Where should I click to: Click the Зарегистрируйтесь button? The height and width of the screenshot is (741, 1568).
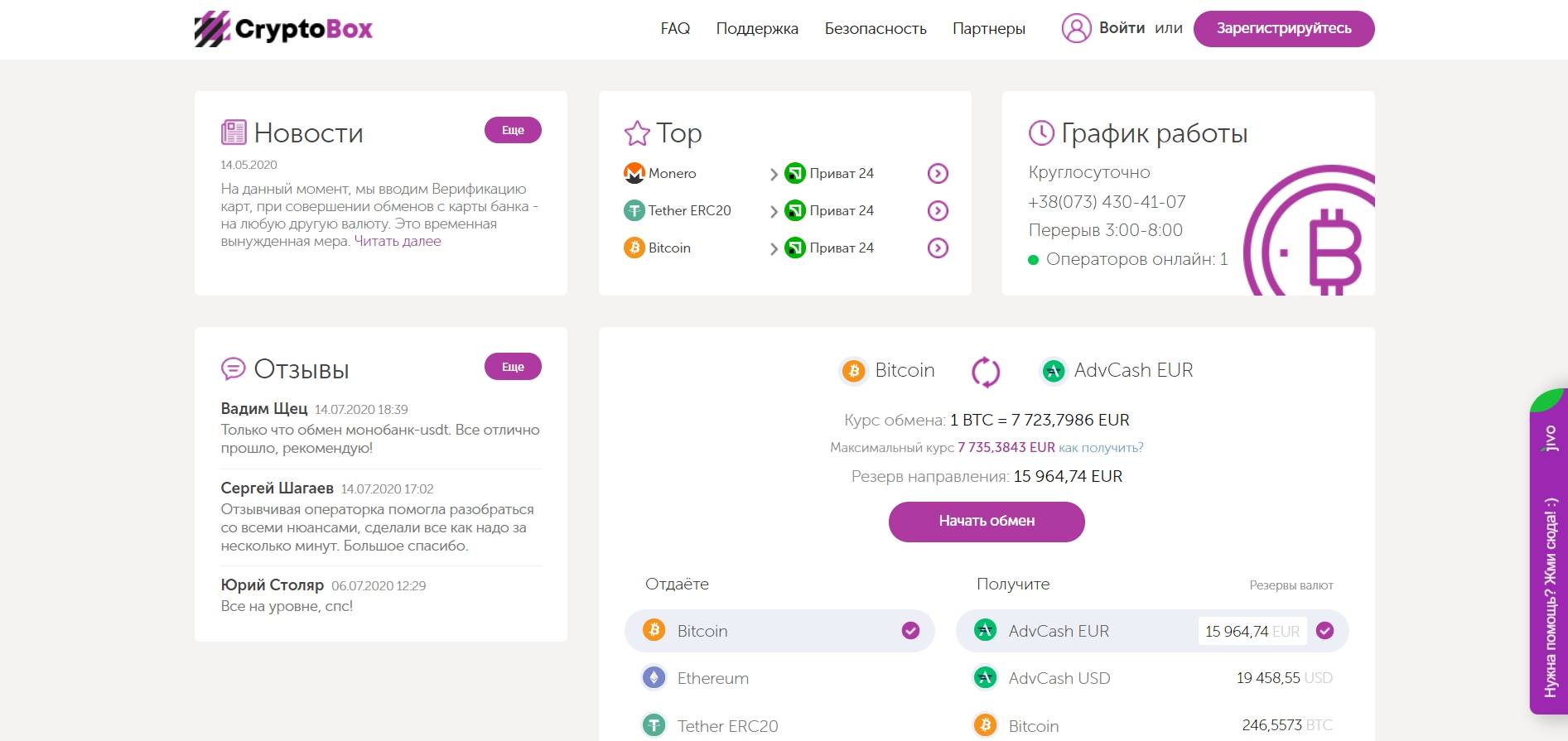pos(1284,29)
